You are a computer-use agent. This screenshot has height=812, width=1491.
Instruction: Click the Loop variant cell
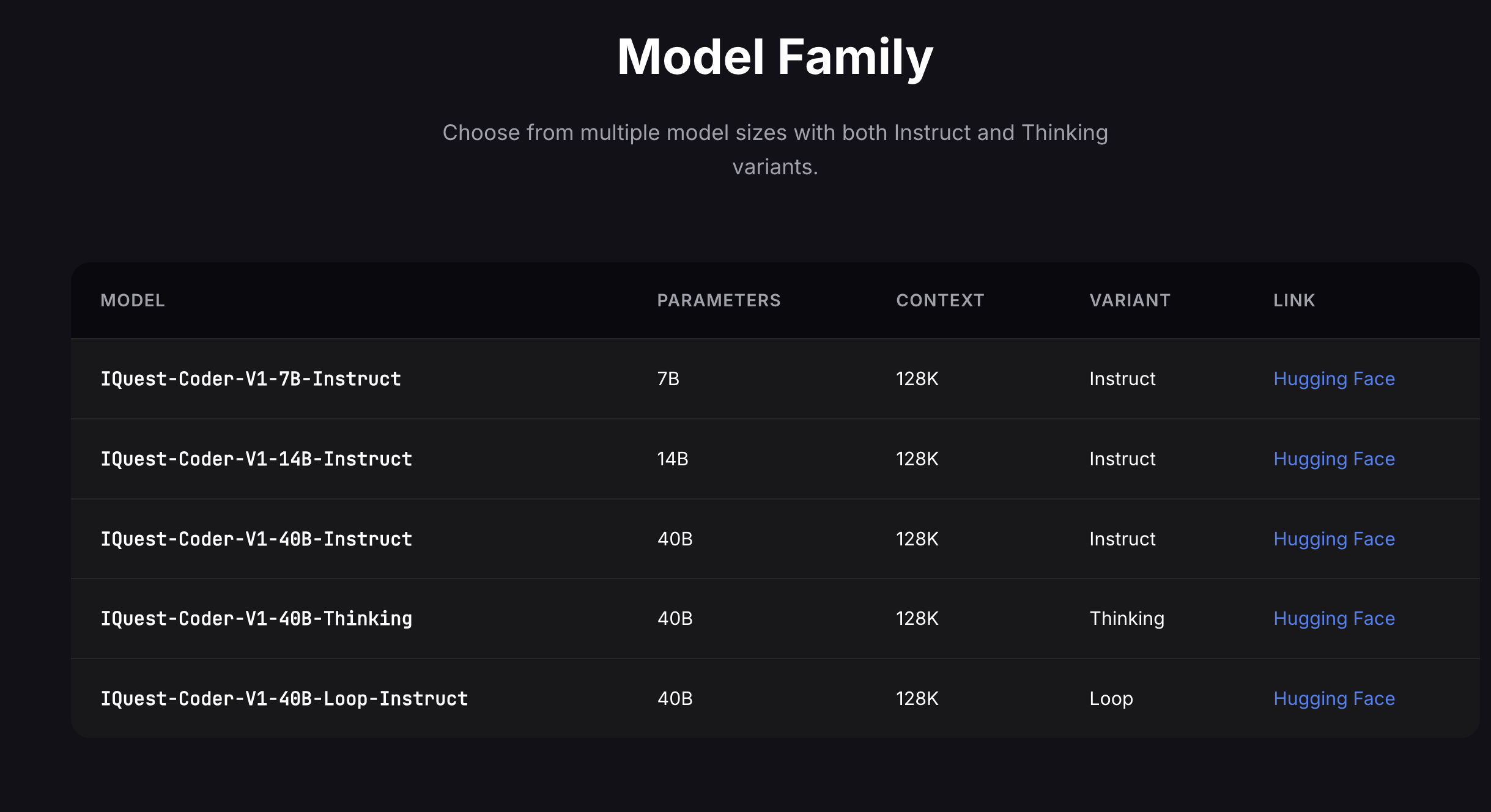click(x=1111, y=699)
